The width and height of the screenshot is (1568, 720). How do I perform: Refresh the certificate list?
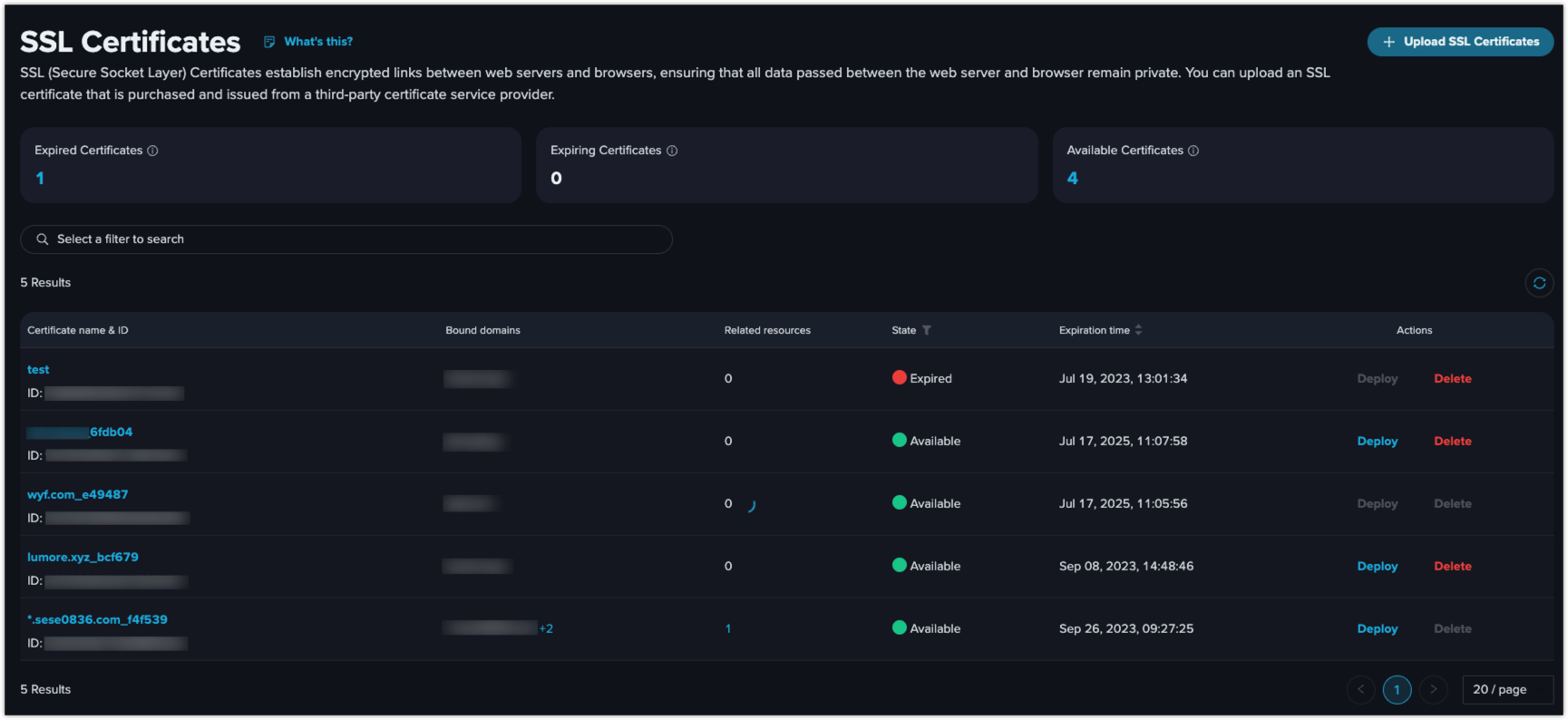click(x=1539, y=283)
